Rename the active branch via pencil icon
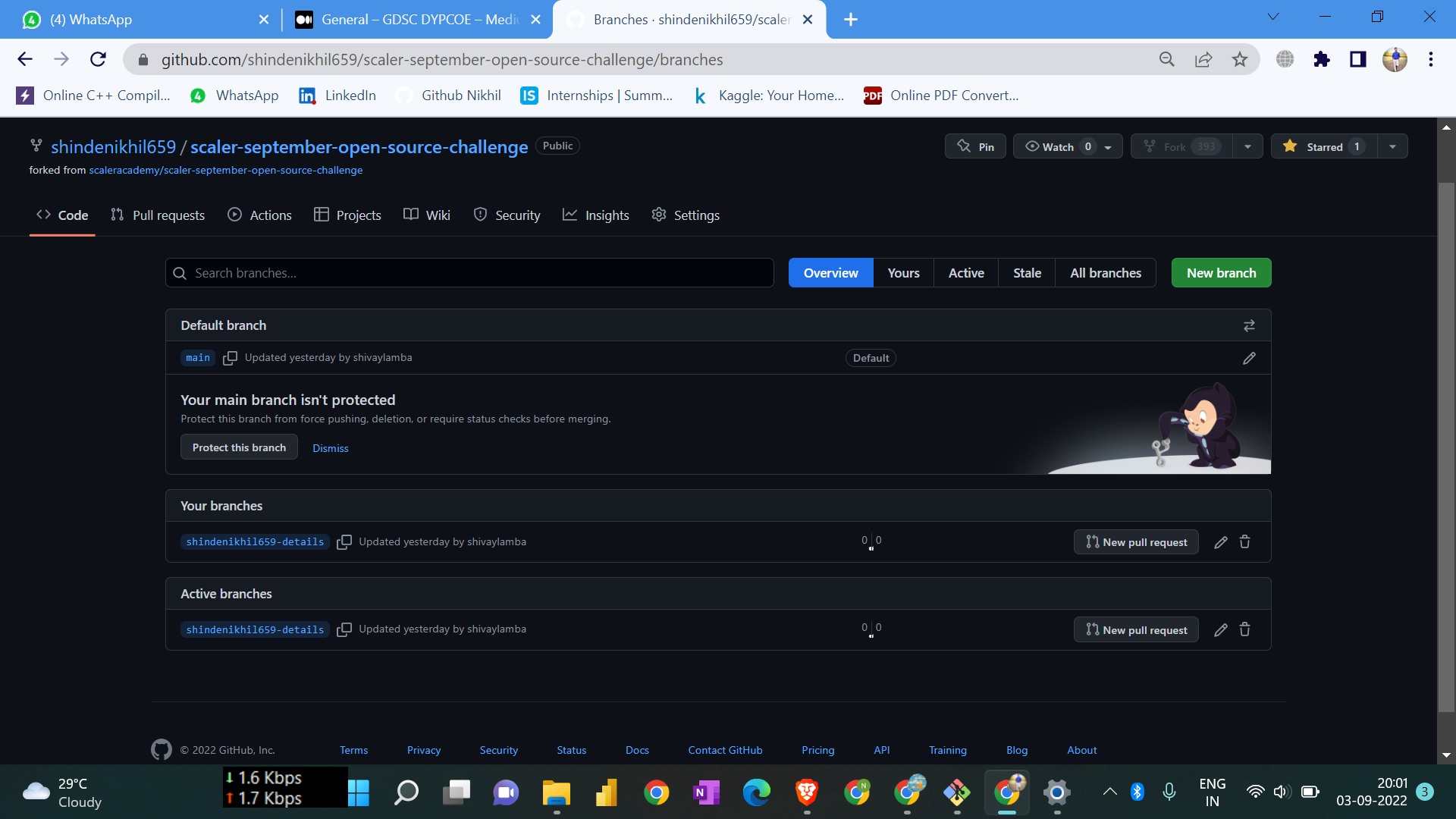 click(1220, 629)
